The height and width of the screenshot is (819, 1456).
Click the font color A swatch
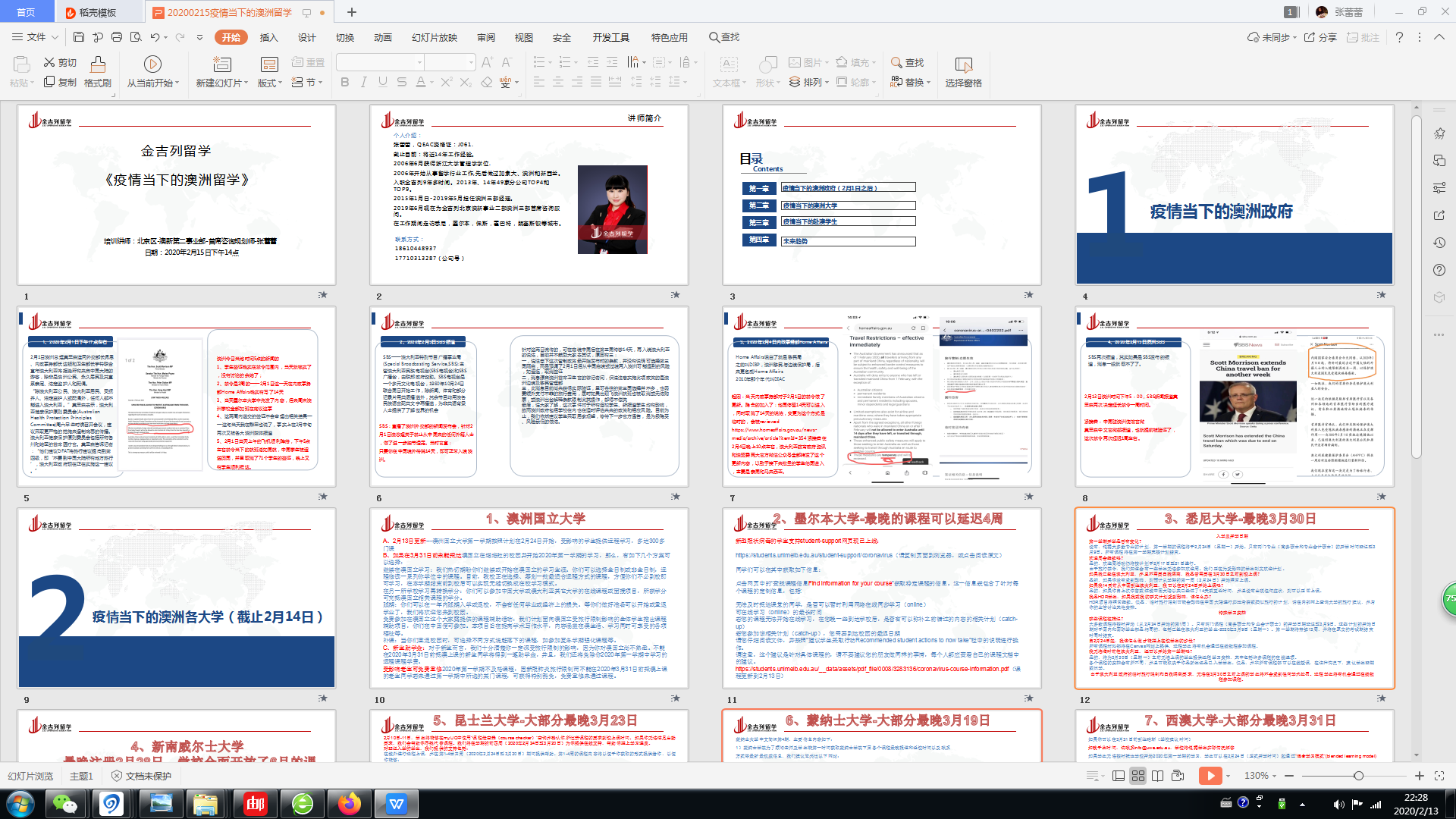(x=421, y=82)
